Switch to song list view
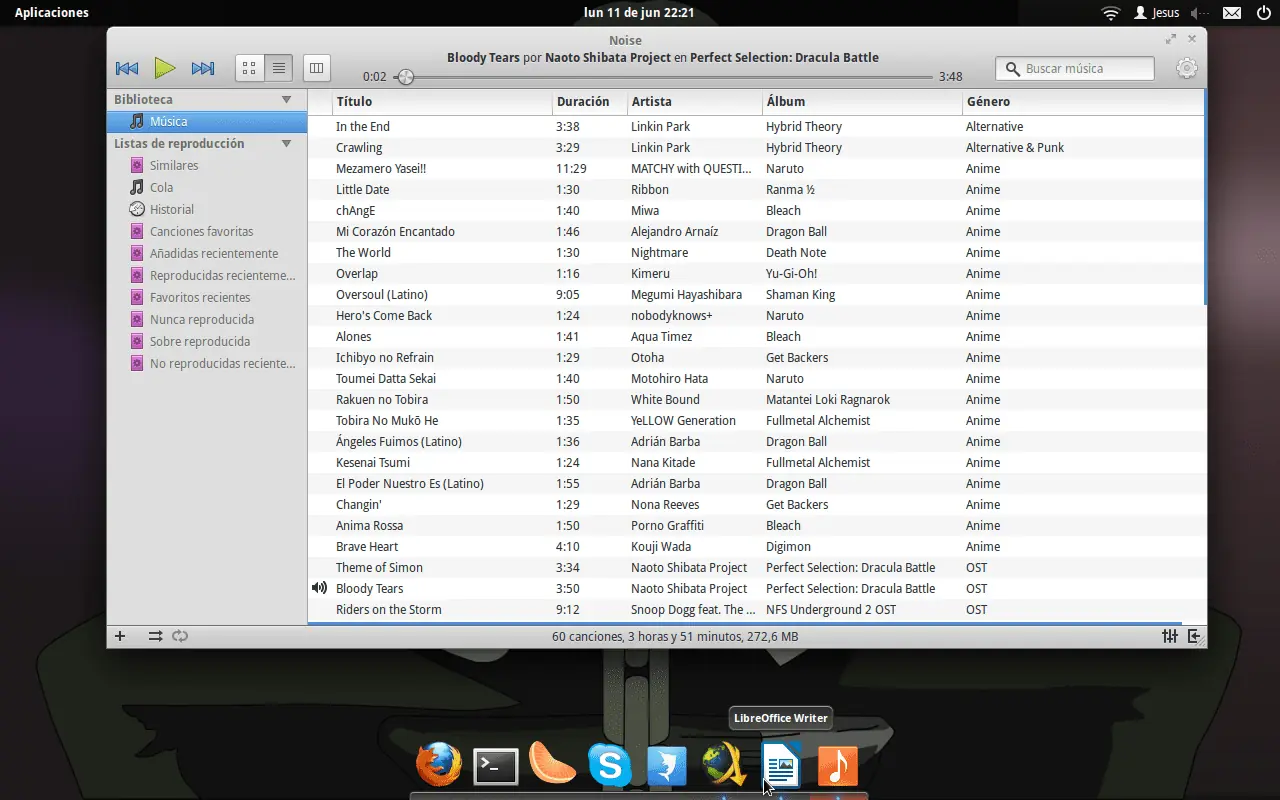The width and height of the screenshot is (1280, 800). click(279, 68)
